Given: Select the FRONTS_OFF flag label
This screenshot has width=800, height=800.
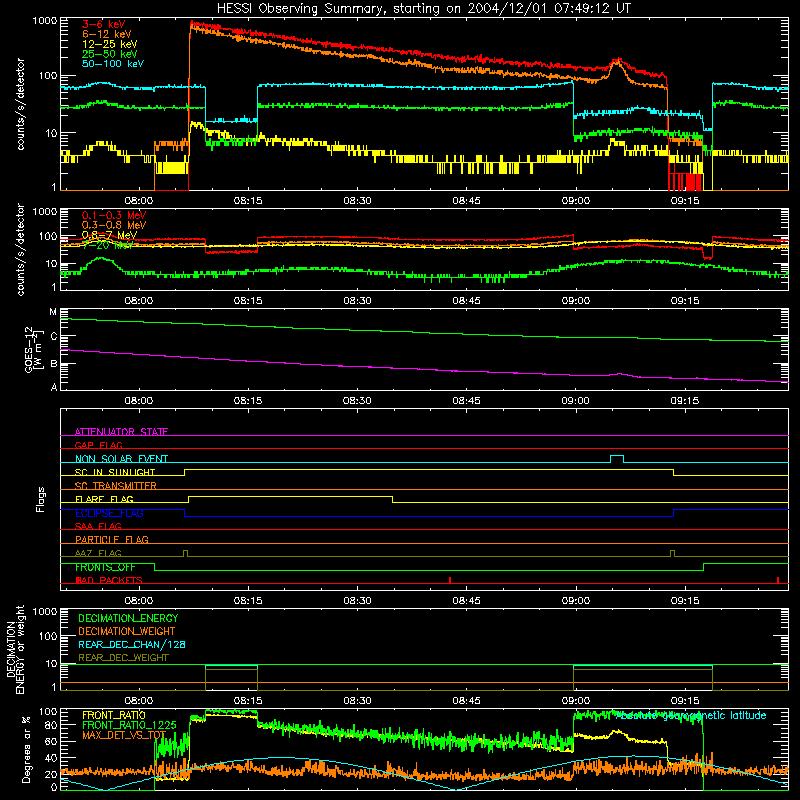Looking at the screenshot, I should (x=105, y=567).
